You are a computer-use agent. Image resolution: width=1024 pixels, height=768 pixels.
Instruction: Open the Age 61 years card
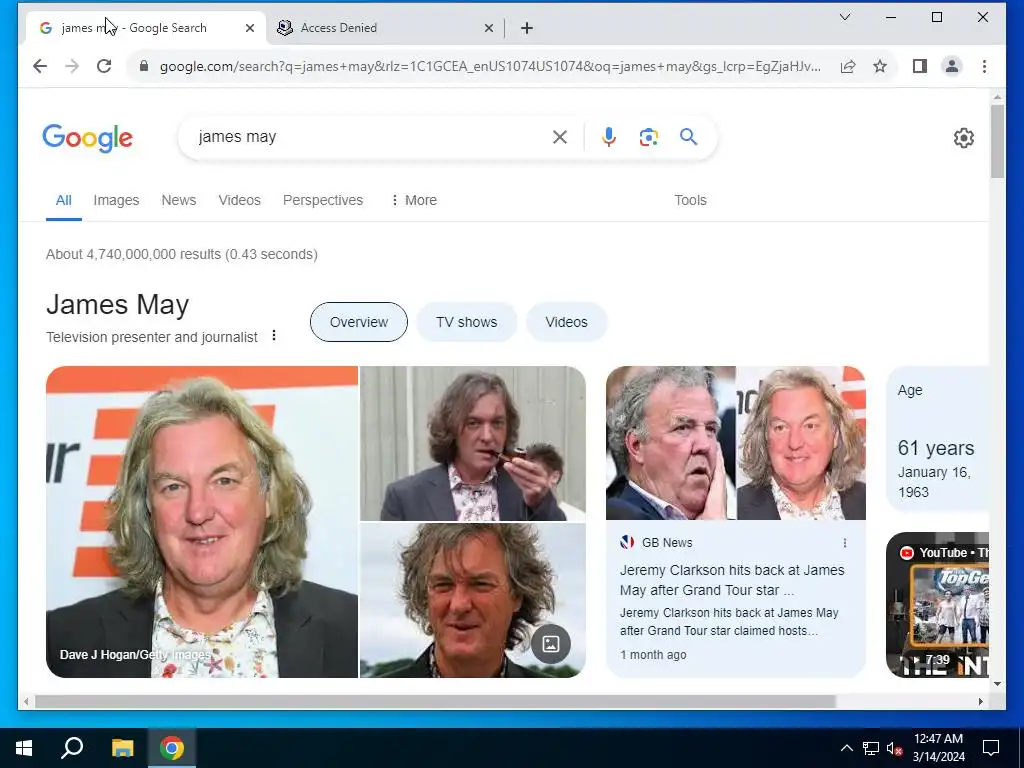(x=937, y=440)
